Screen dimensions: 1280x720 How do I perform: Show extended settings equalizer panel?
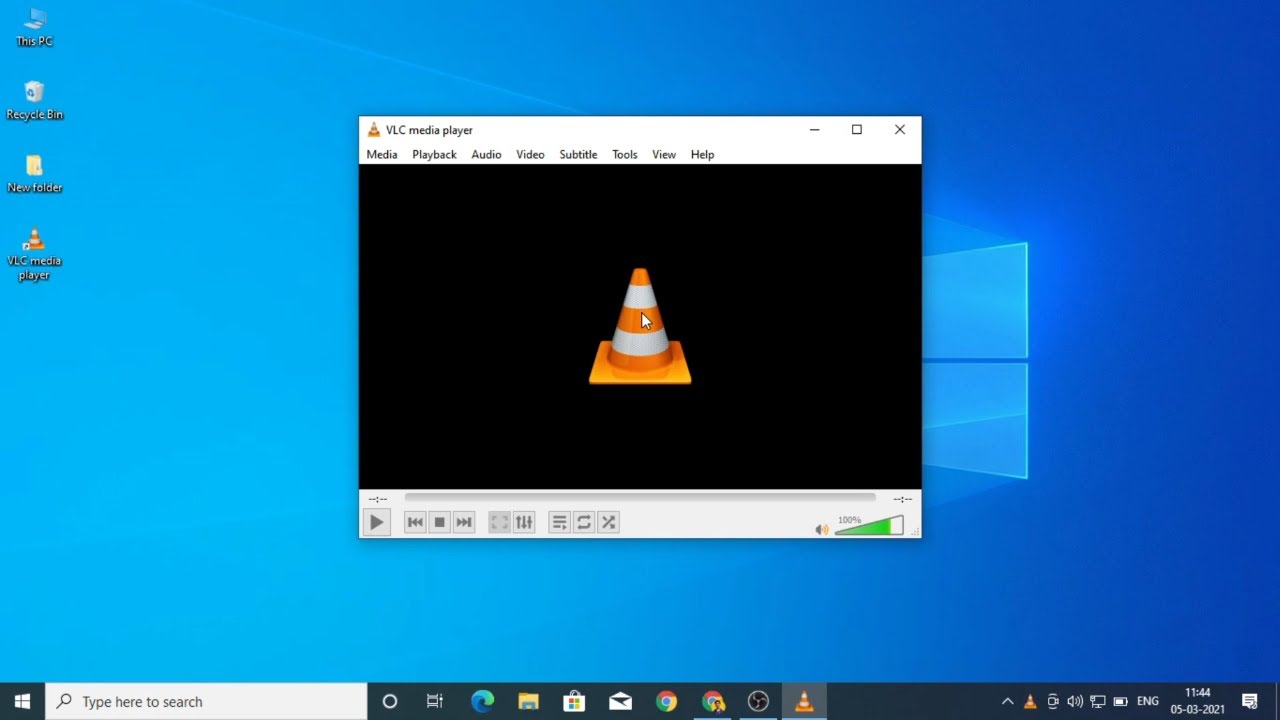(x=524, y=522)
